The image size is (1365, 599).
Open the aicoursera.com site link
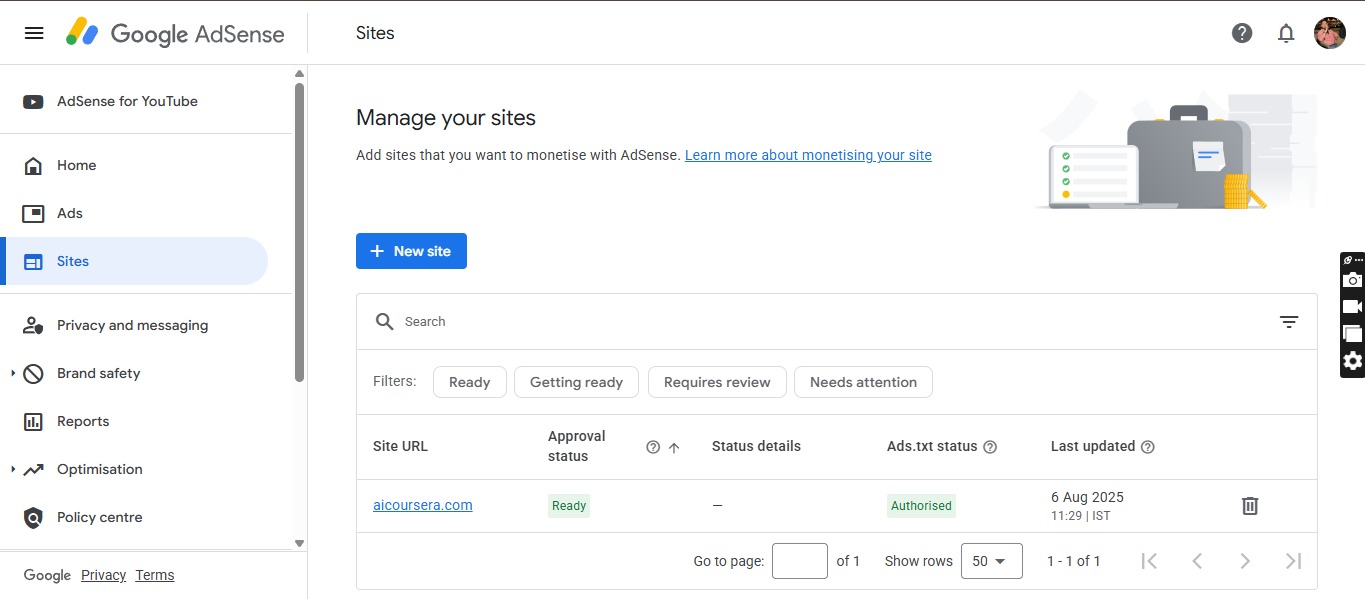tap(422, 505)
